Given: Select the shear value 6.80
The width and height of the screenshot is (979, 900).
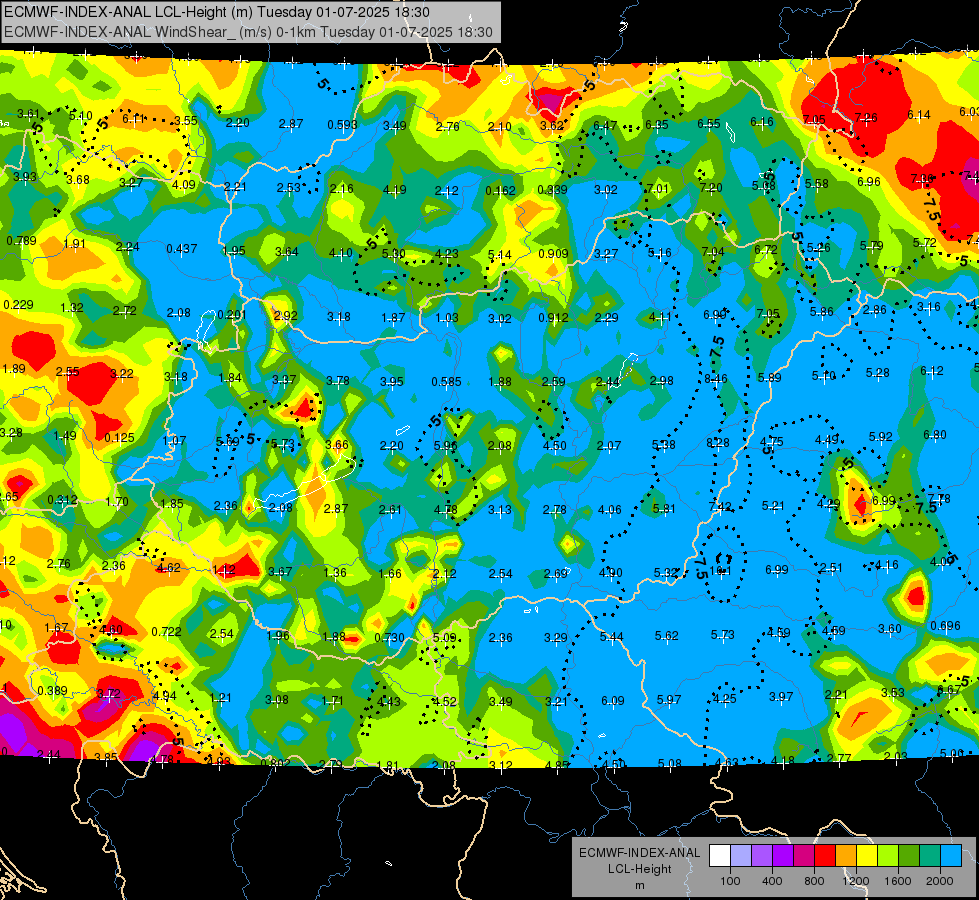Looking at the screenshot, I should [x=935, y=435].
